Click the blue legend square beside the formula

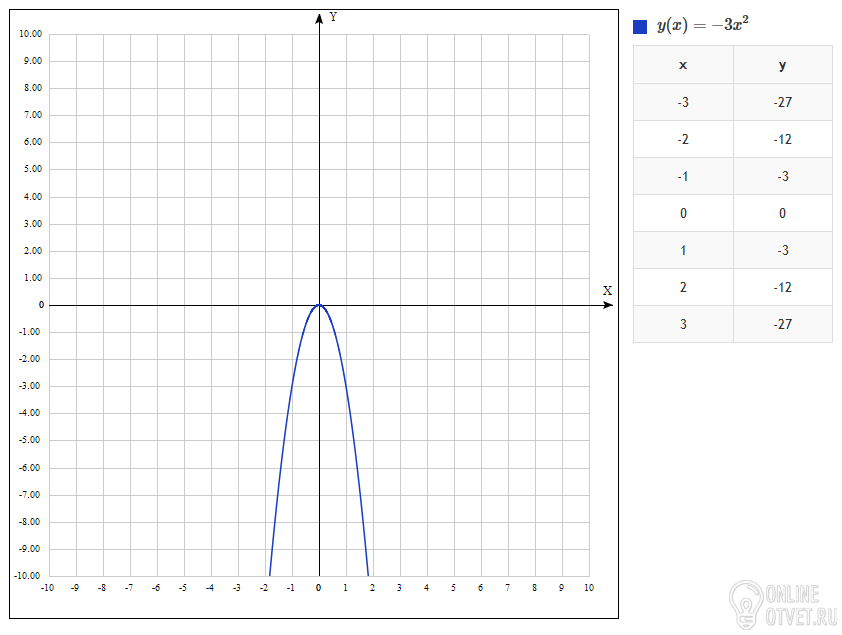(x=640, y=27)
